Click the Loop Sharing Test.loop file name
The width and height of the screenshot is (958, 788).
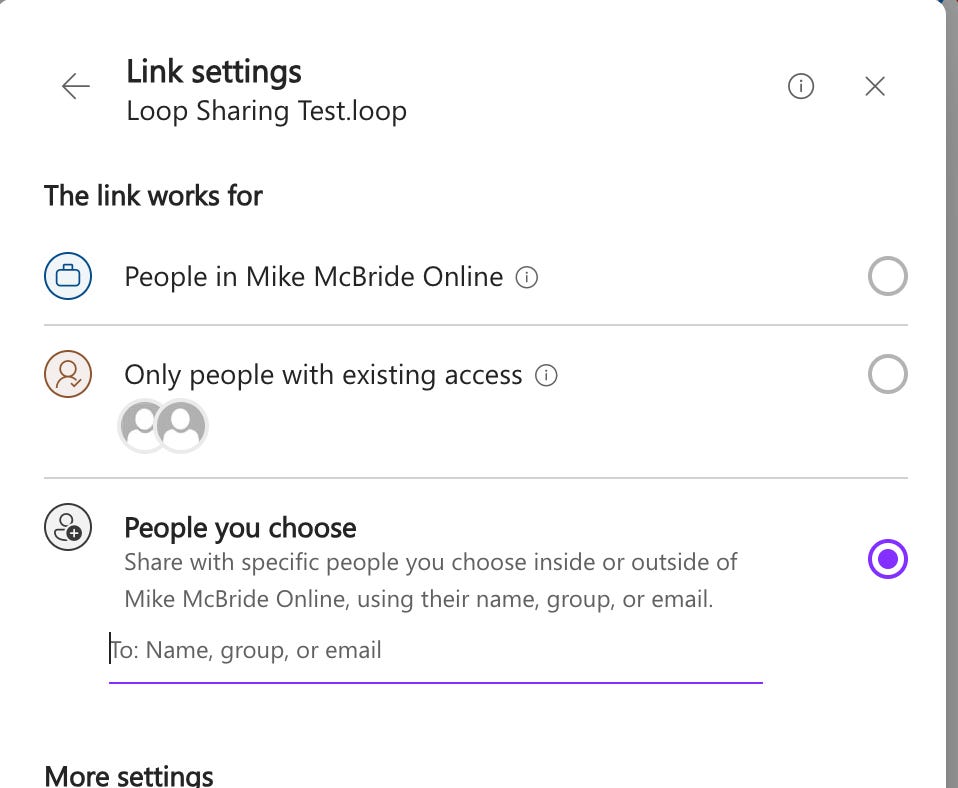tap(266, 111)
